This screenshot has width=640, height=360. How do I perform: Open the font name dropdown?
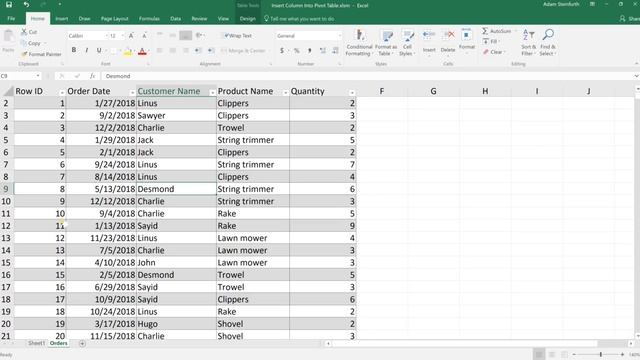click(107, 36)
